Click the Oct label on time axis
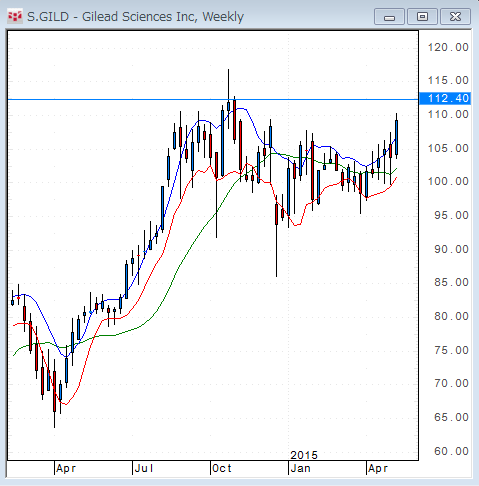The width and height of the screenshot is (479, 486). pos(222,468)
